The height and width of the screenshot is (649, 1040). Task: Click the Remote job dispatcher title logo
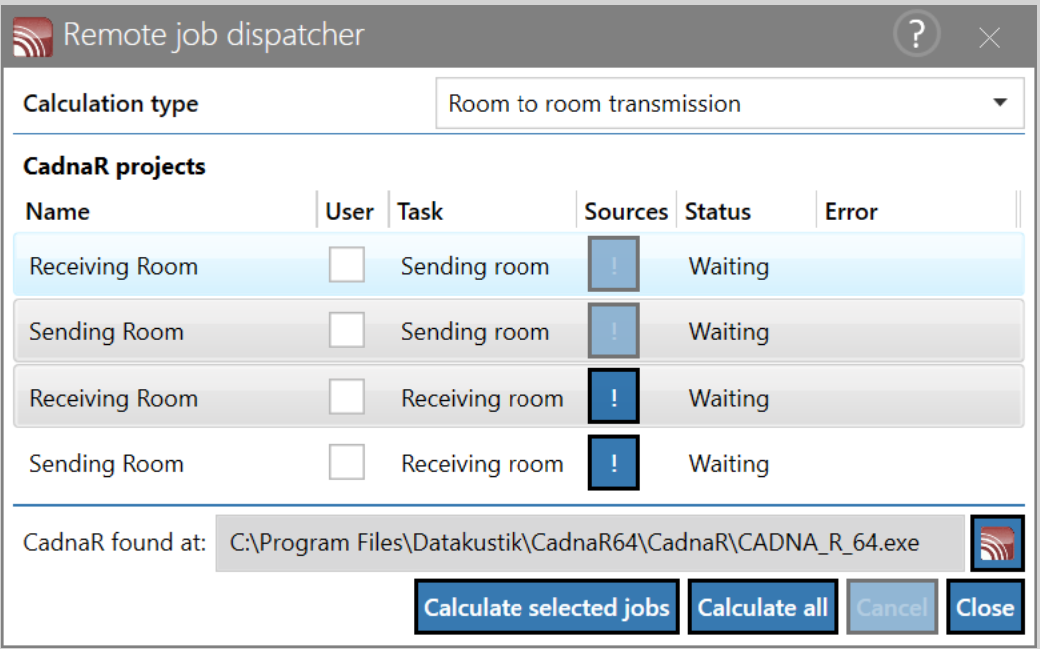[32, 36]
